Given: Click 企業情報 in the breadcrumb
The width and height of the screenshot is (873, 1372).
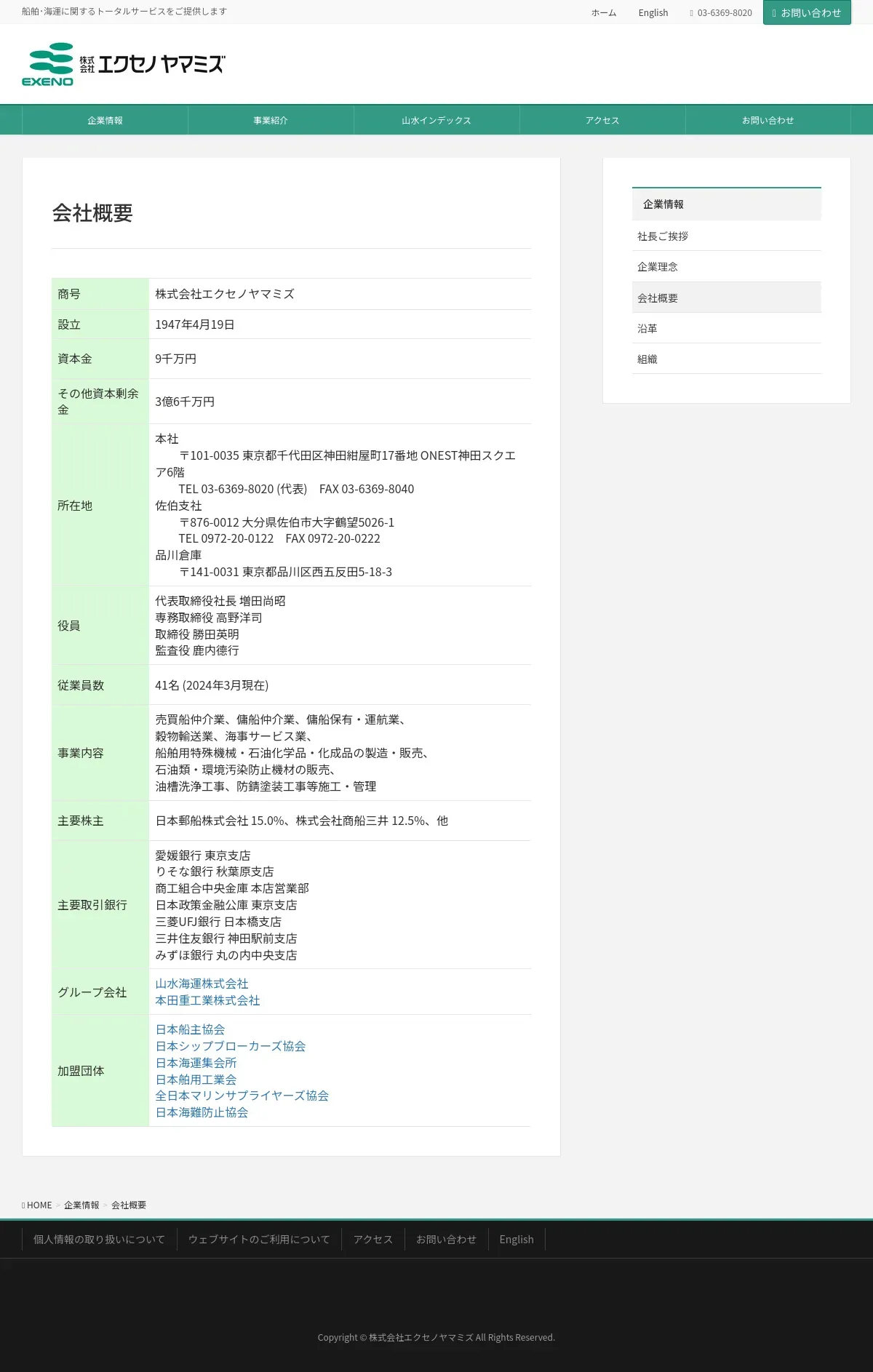Looking at the screenshot, I should (x=81, y=1205).
